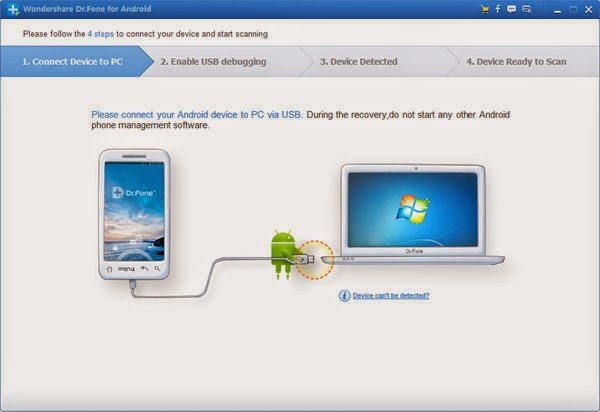The width and height of the screenshot is (600, 412).
Task: Click the info icon beside detection help link
Action: (344, 296)
